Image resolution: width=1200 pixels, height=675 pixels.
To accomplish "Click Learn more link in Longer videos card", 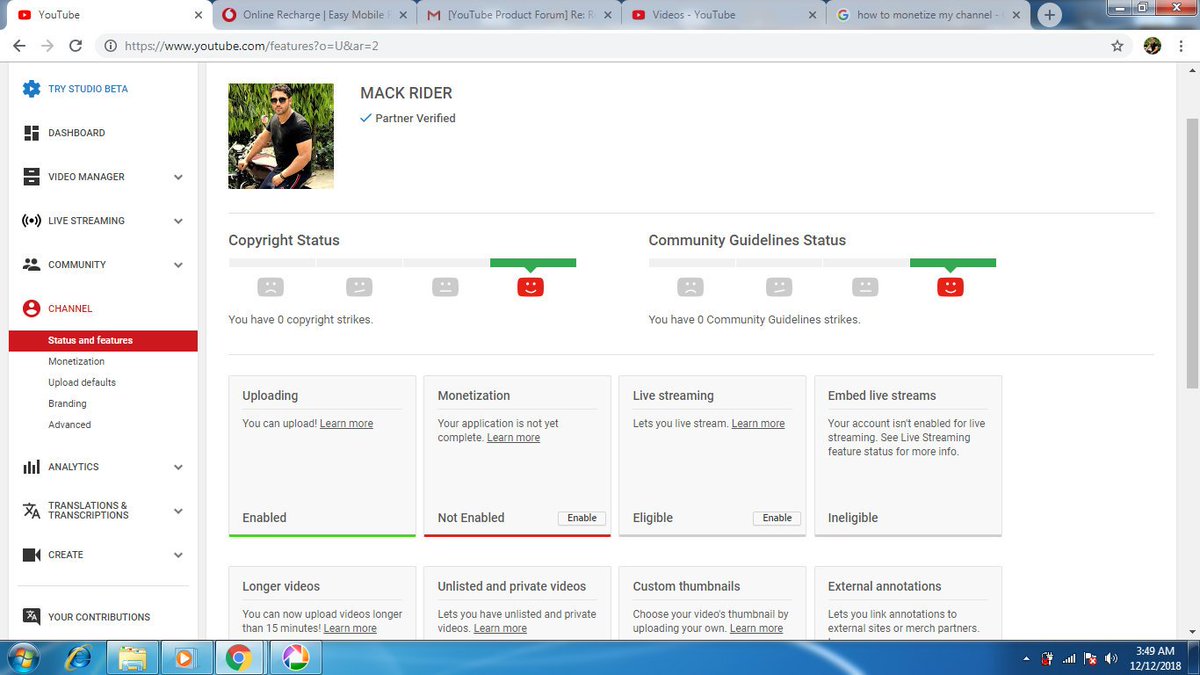I will [350, 629].
